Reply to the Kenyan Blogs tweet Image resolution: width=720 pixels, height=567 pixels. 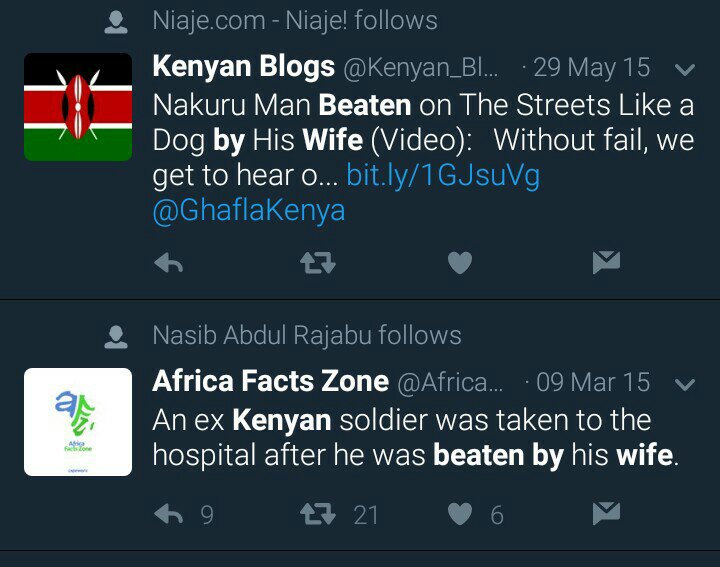click(169, 263)
